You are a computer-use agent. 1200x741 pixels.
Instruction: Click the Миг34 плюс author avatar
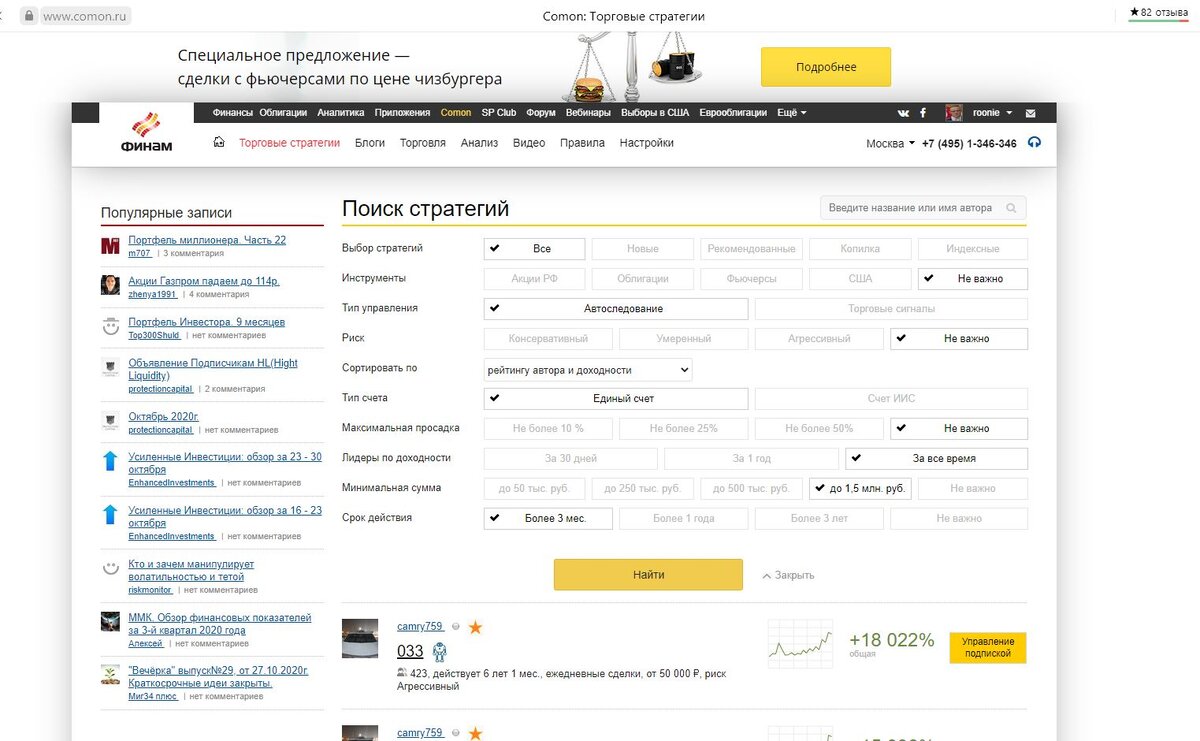pyautogui.click(x=110, y=675)
